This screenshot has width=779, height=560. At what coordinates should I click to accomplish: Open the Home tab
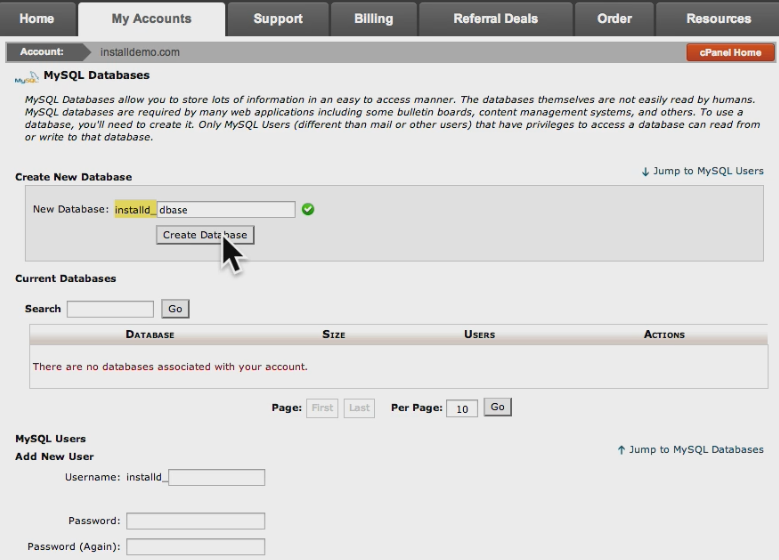37,19
